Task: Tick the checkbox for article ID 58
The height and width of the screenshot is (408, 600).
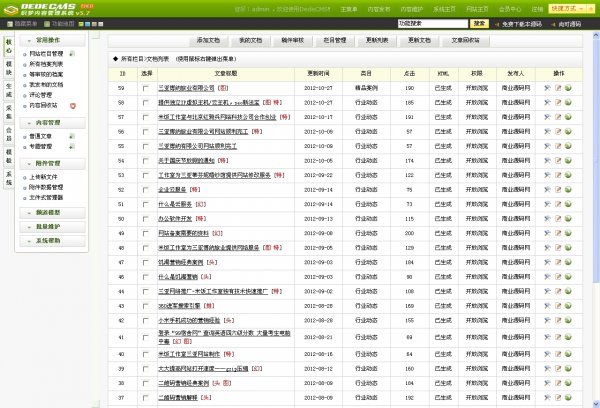Action: 145,103
